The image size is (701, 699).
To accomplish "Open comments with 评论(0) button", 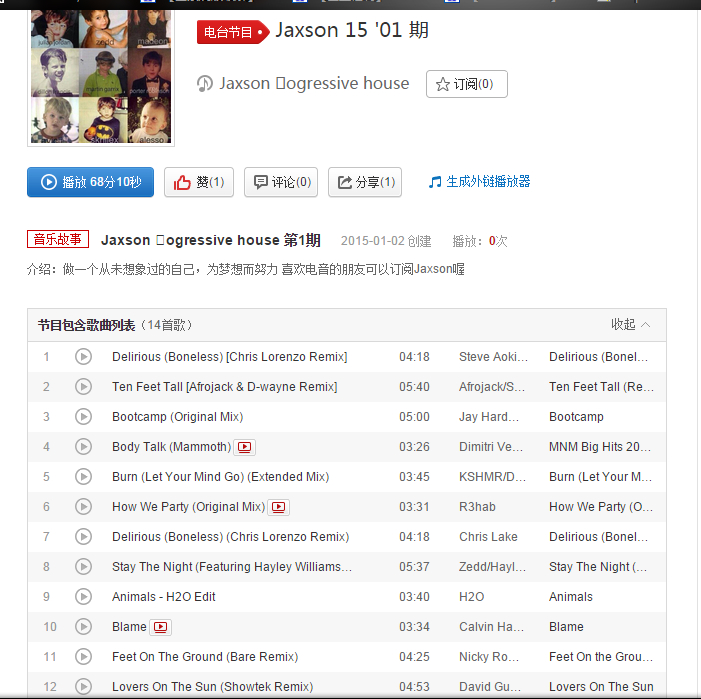I will (281, 182).
